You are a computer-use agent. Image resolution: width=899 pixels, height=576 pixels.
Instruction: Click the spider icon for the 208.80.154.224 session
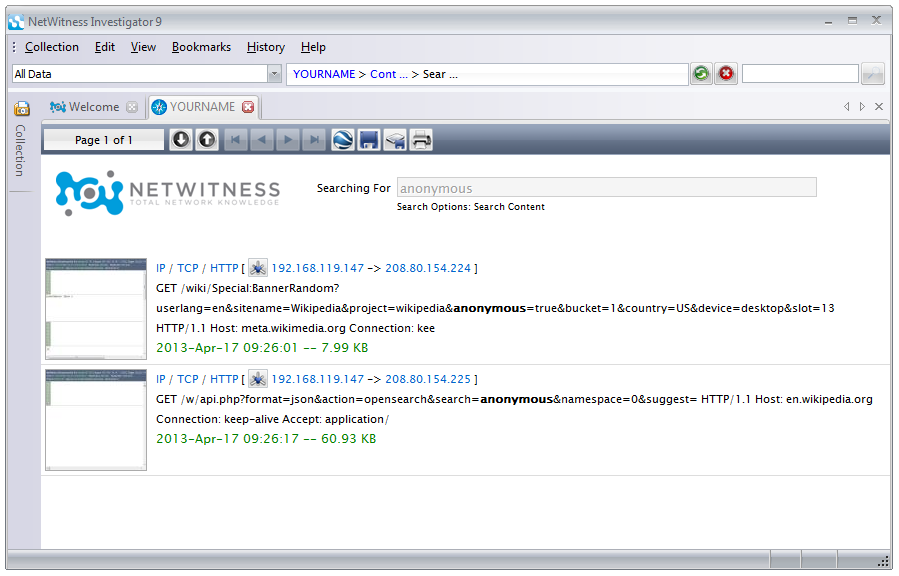[257, 268]
